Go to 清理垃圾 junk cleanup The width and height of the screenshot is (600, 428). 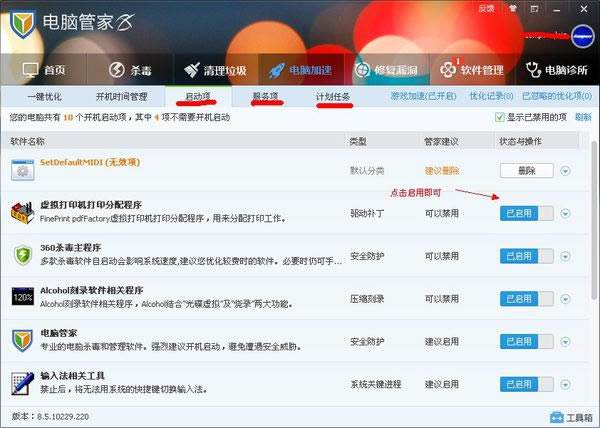[x=215, y=70]
